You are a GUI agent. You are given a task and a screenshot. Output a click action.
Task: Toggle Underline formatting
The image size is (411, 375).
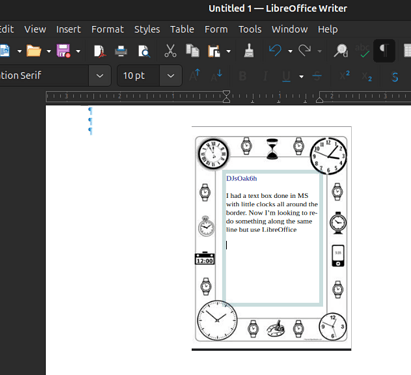(x=286, y=76)
